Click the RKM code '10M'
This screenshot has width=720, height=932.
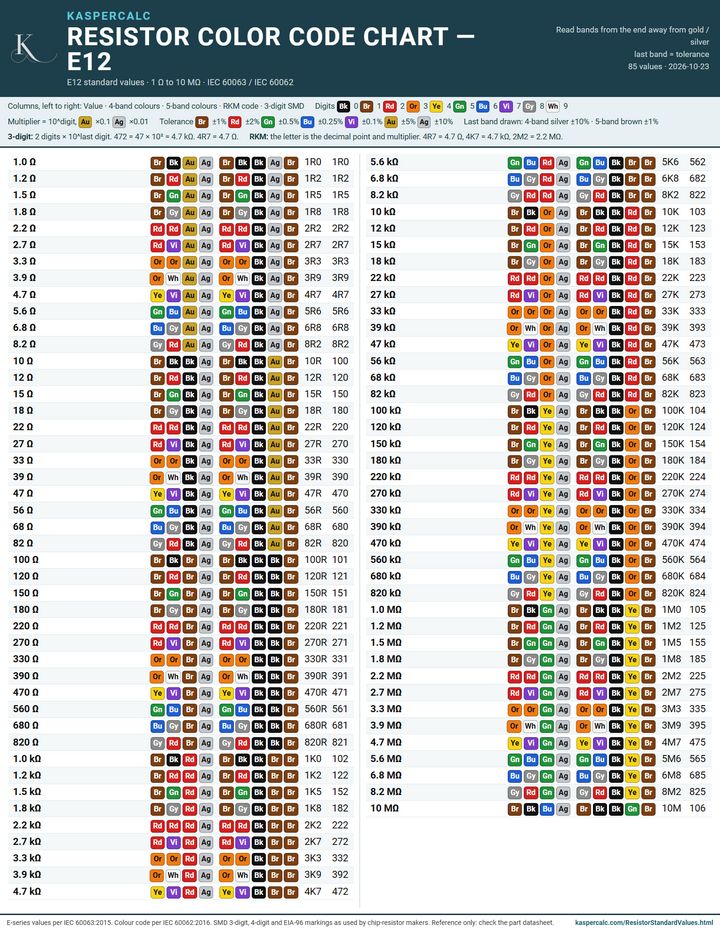tap(671, 808)
